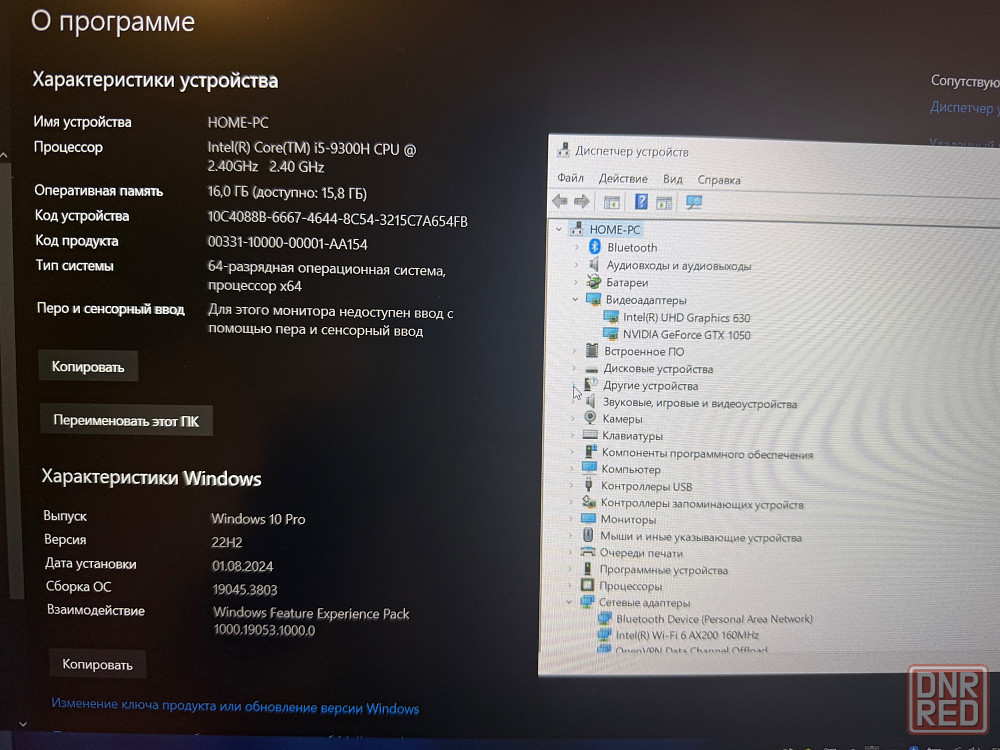Click the Переименовать этот ПК button
The width and height of the screenshot is (1000, 750).
(126, 420)
